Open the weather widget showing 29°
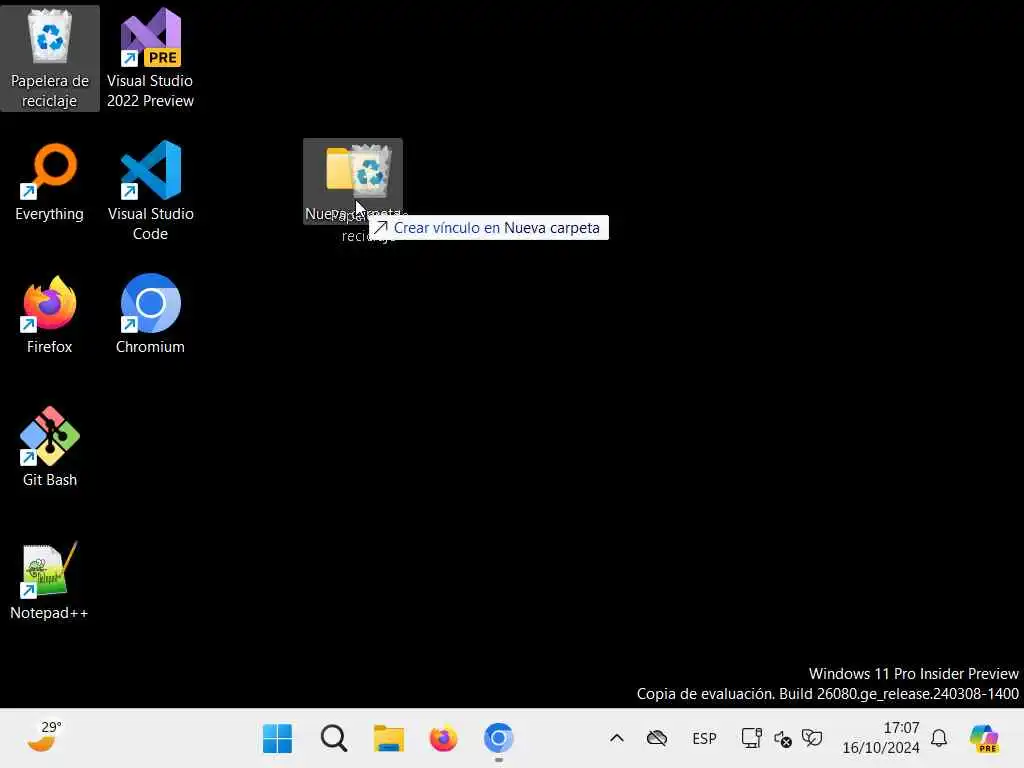 44,737
